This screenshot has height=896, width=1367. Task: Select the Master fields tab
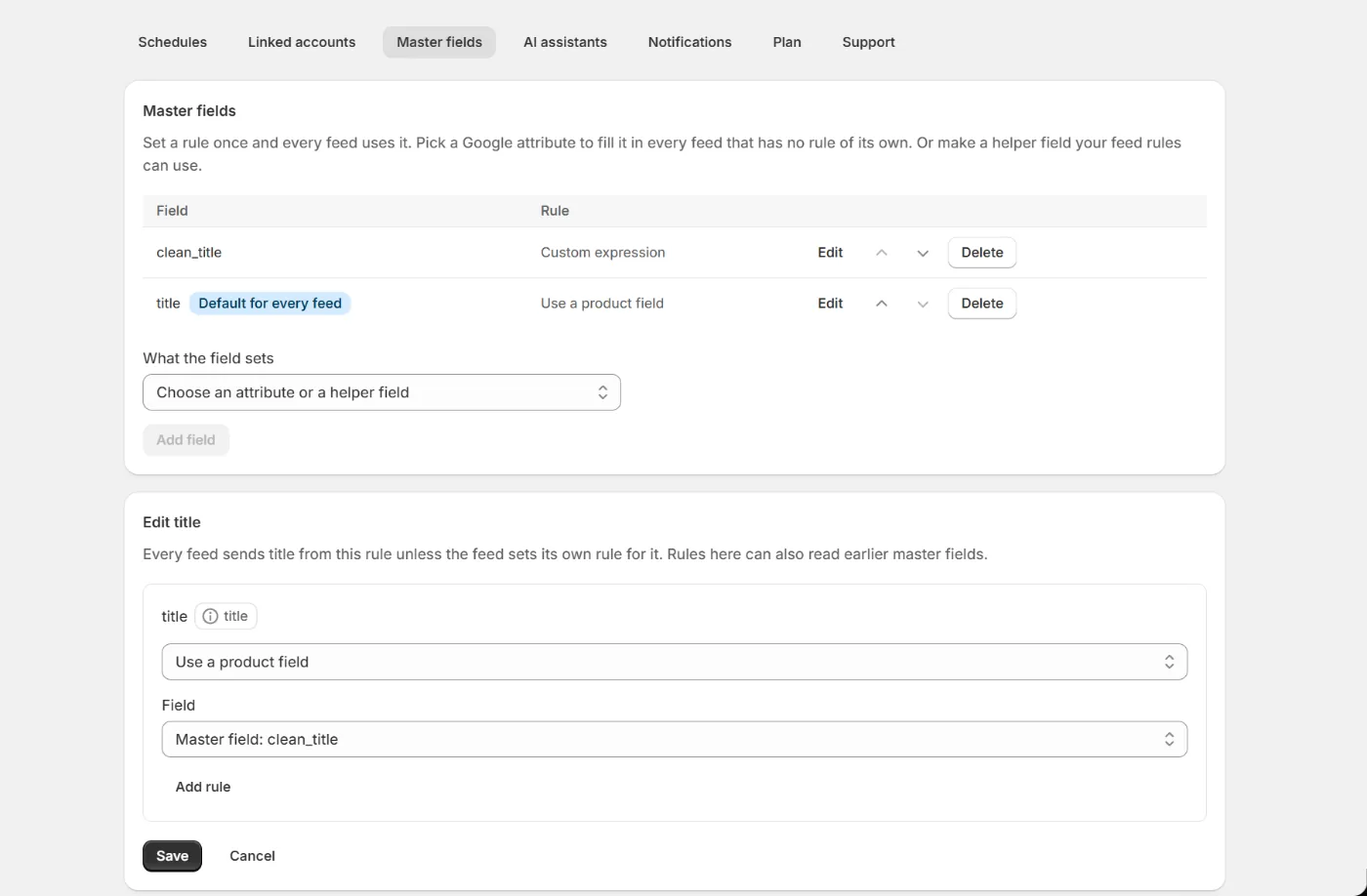439,42
